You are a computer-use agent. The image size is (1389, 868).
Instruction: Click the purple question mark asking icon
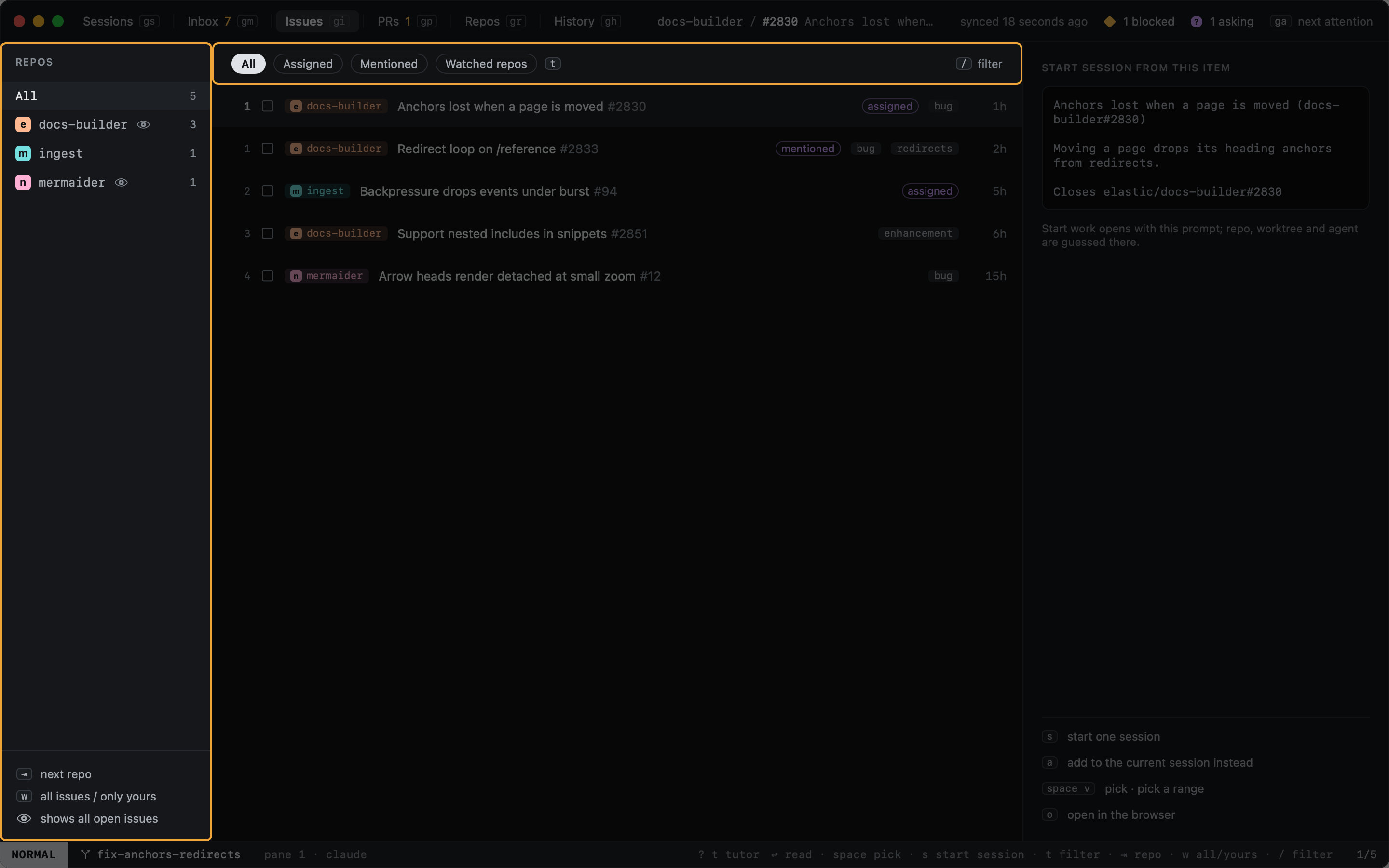(1196, 22)
